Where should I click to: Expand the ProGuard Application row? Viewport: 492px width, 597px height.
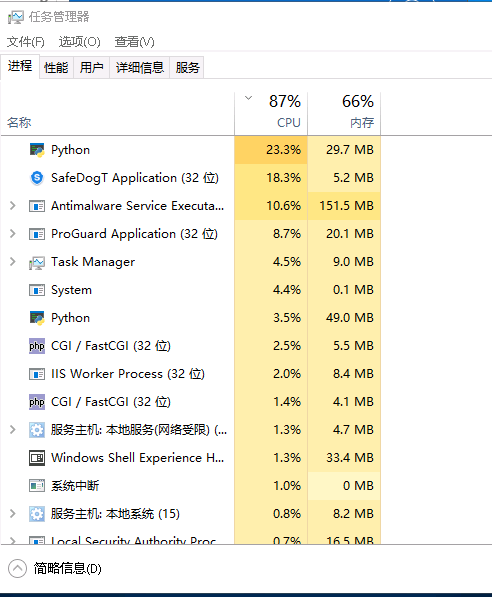point(13,233)
